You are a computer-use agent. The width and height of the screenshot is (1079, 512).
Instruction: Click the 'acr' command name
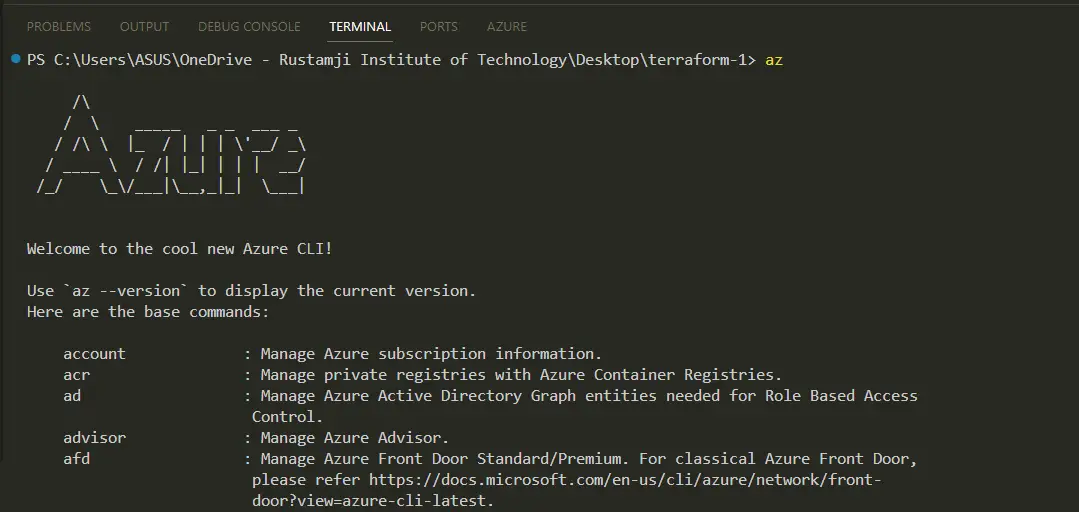(76, 375)
